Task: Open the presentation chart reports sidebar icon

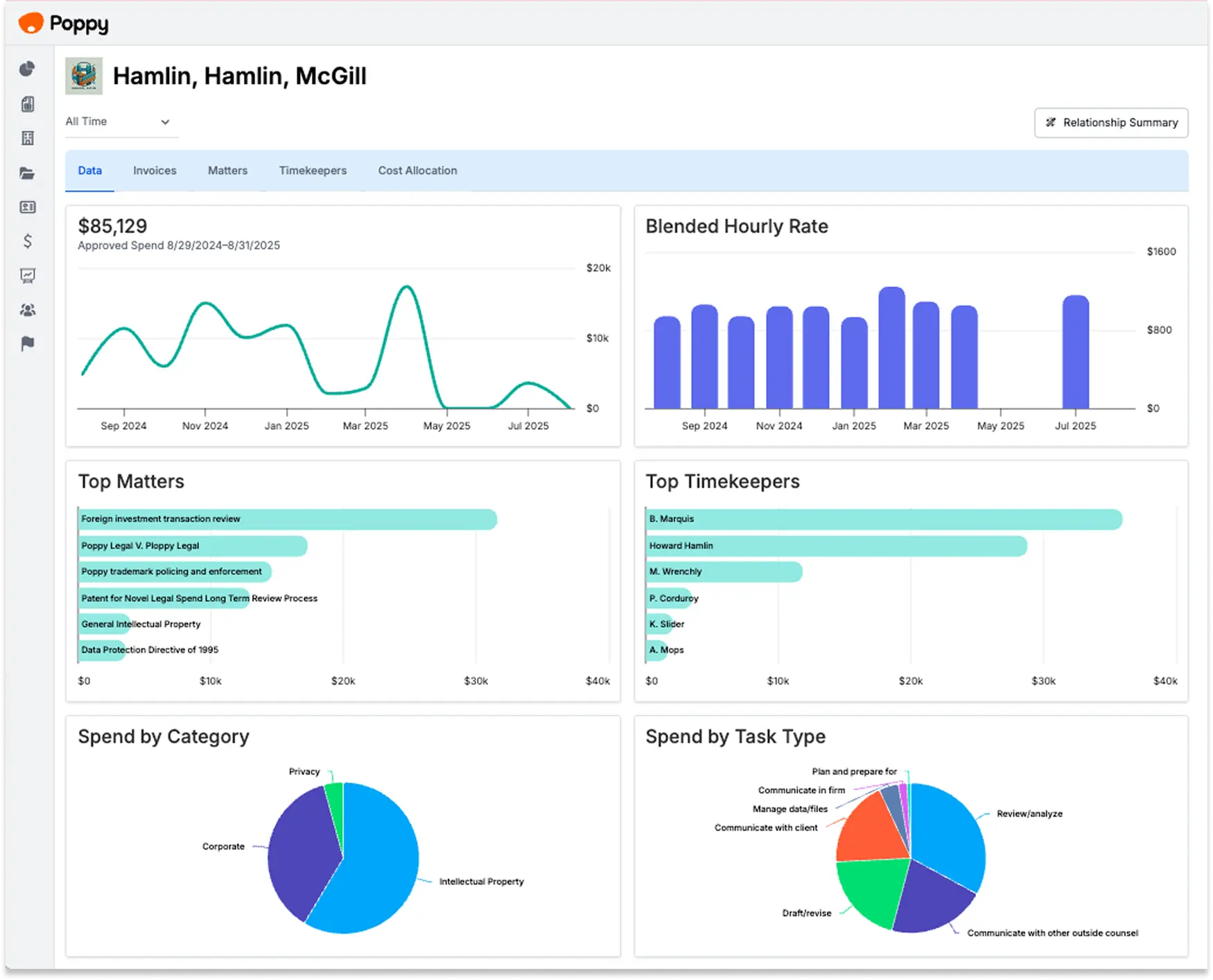Action: pyautogui.click(x=28, y=275)
